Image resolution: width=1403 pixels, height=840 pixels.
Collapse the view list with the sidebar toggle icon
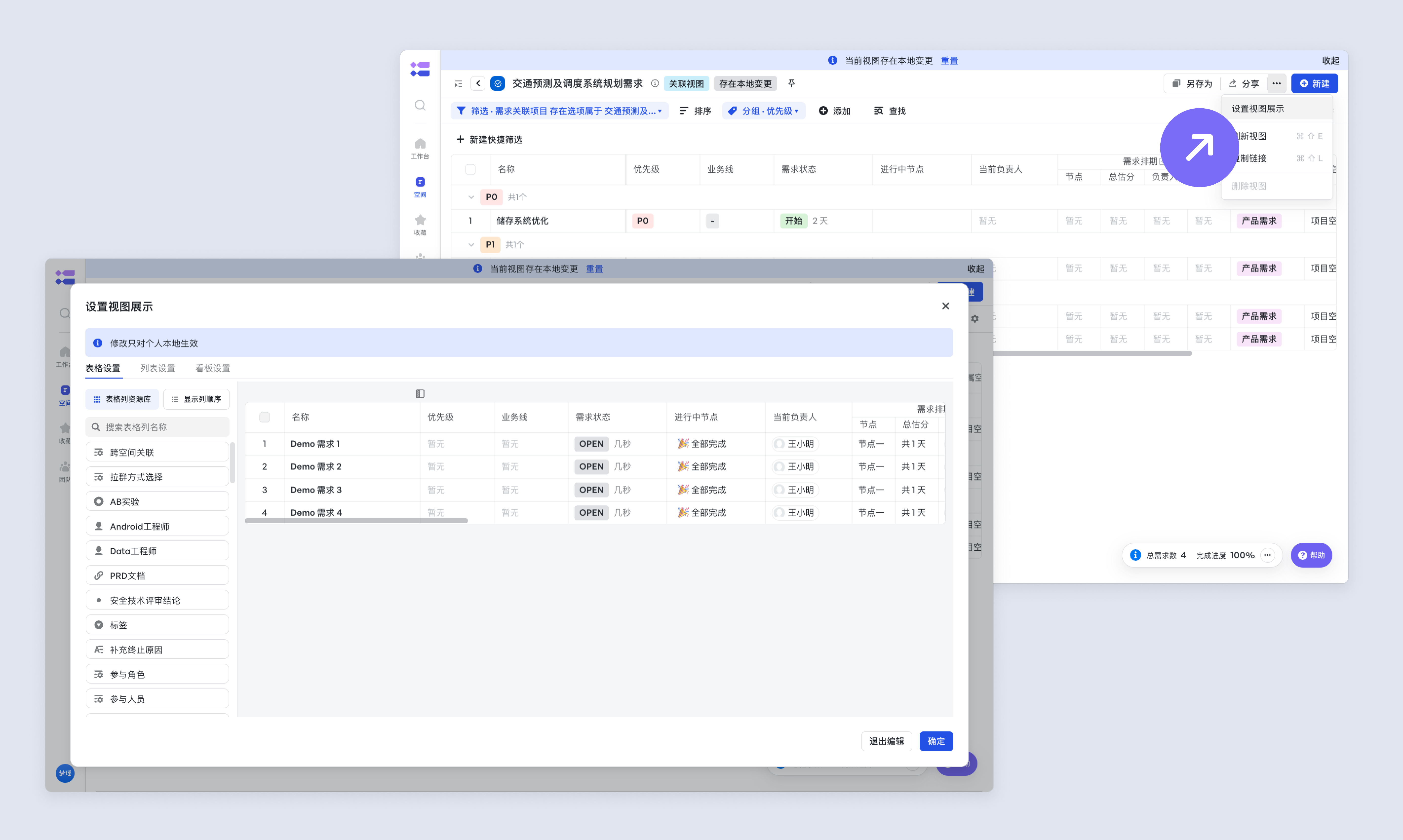458,84
